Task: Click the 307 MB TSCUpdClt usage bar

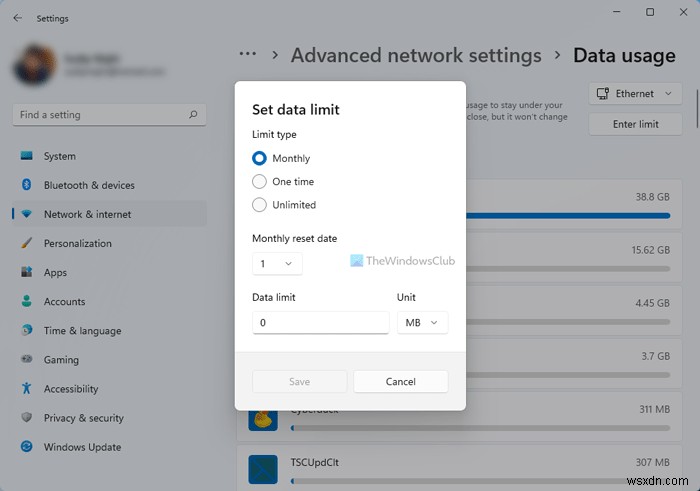Action: pyautogui.click(x=480, y=481)
